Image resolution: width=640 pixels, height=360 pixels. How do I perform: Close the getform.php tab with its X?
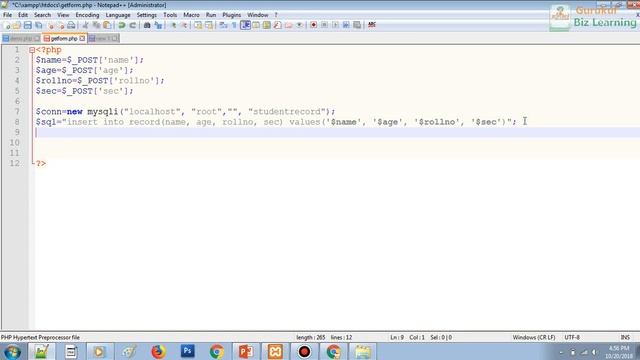coord(82,38)
